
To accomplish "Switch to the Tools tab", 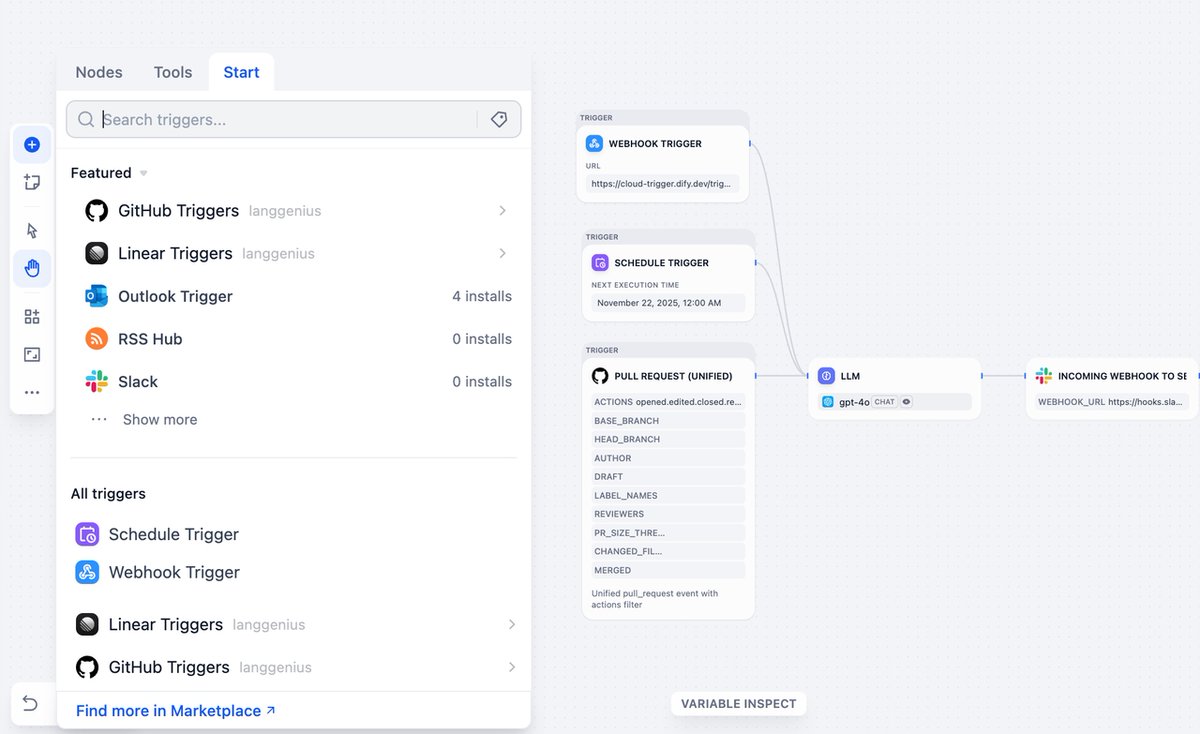I will [173, 72].
